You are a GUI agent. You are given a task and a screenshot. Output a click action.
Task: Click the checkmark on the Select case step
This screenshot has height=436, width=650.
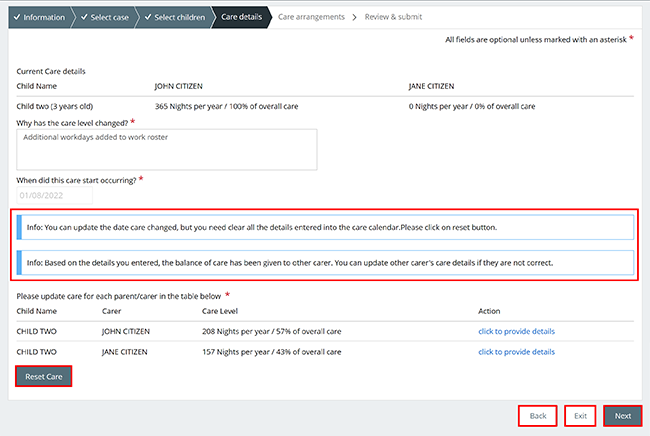[x=84, y=17]
